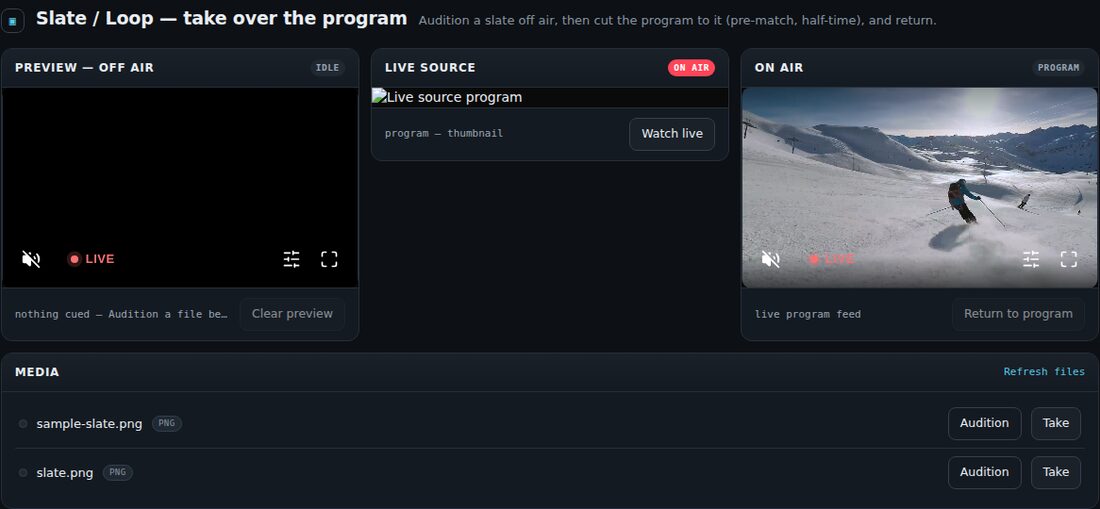Click Clear preview button
This screenshot has height=509, width=1100.
coord(293,314)
